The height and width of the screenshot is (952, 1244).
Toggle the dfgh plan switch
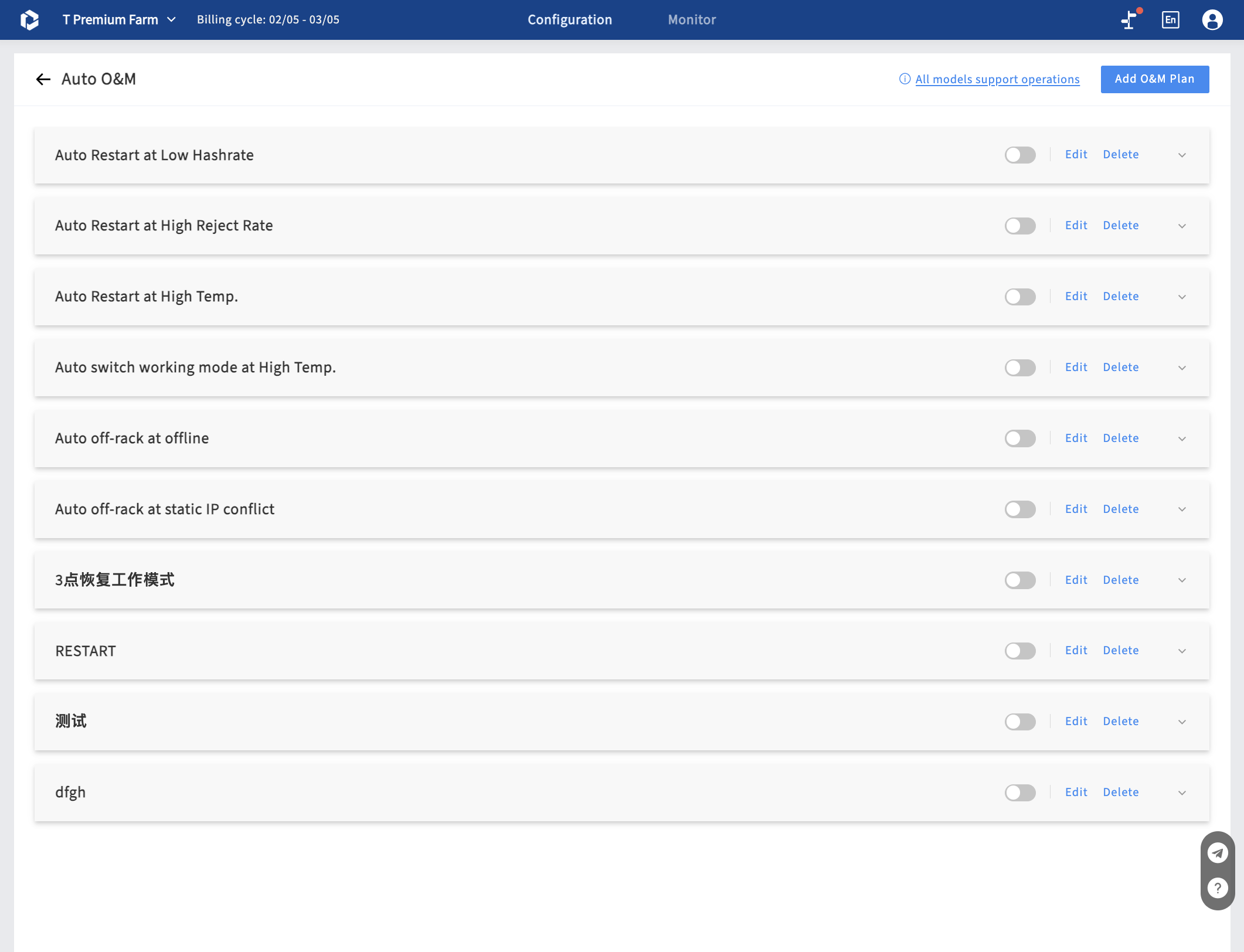[x=1020, y=793]
